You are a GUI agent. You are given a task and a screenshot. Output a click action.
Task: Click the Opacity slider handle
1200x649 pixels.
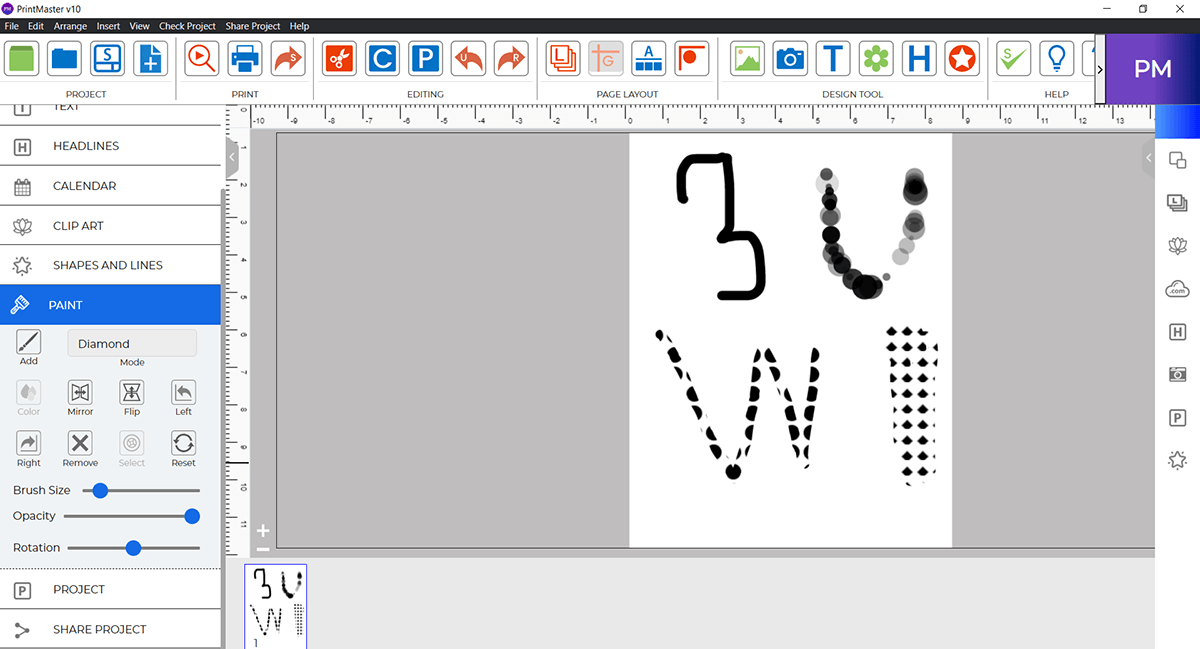pyautogui.click(x=192, y=516)
